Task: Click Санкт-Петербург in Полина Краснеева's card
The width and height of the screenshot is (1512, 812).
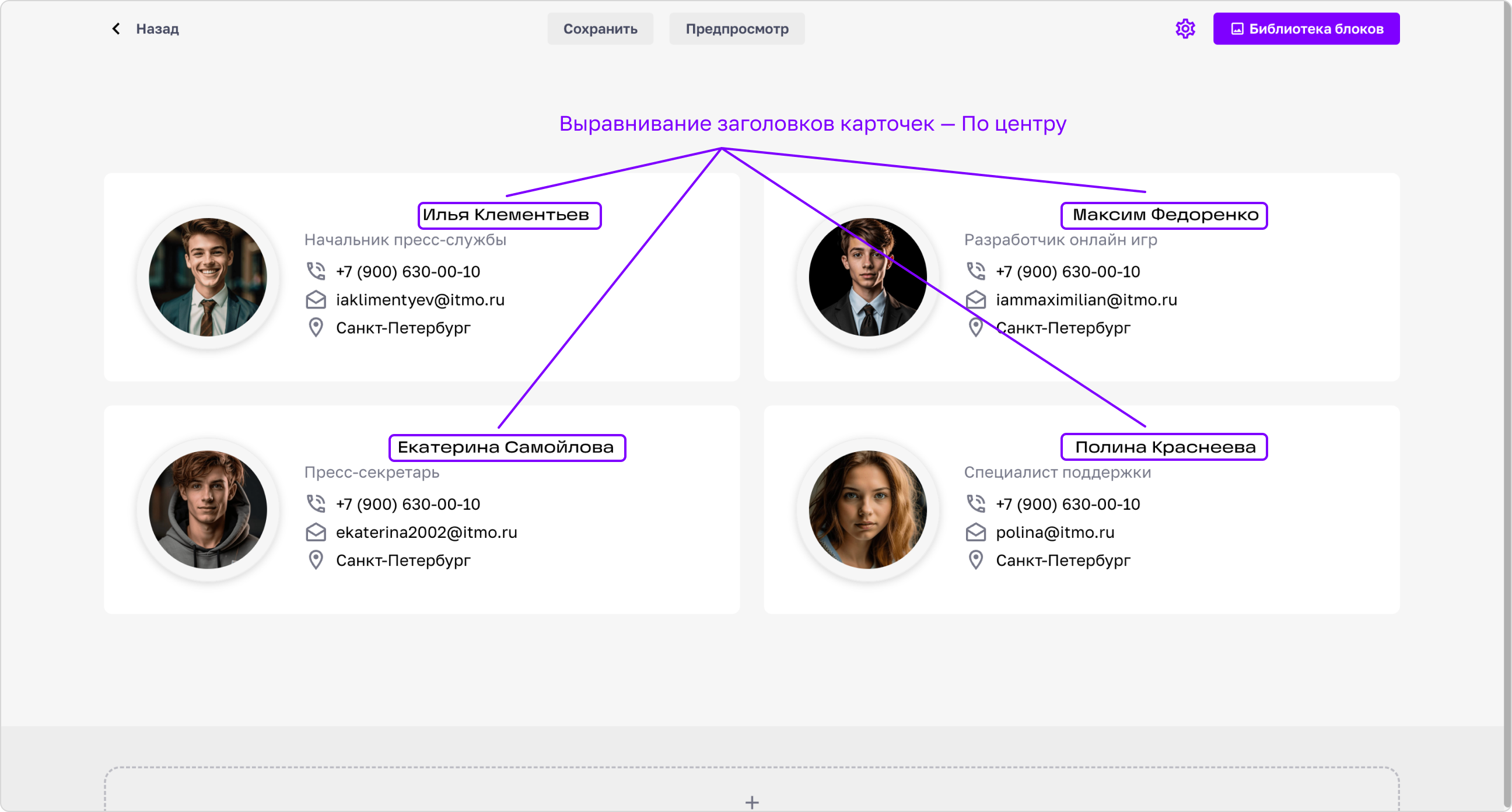Action: 1063,560
